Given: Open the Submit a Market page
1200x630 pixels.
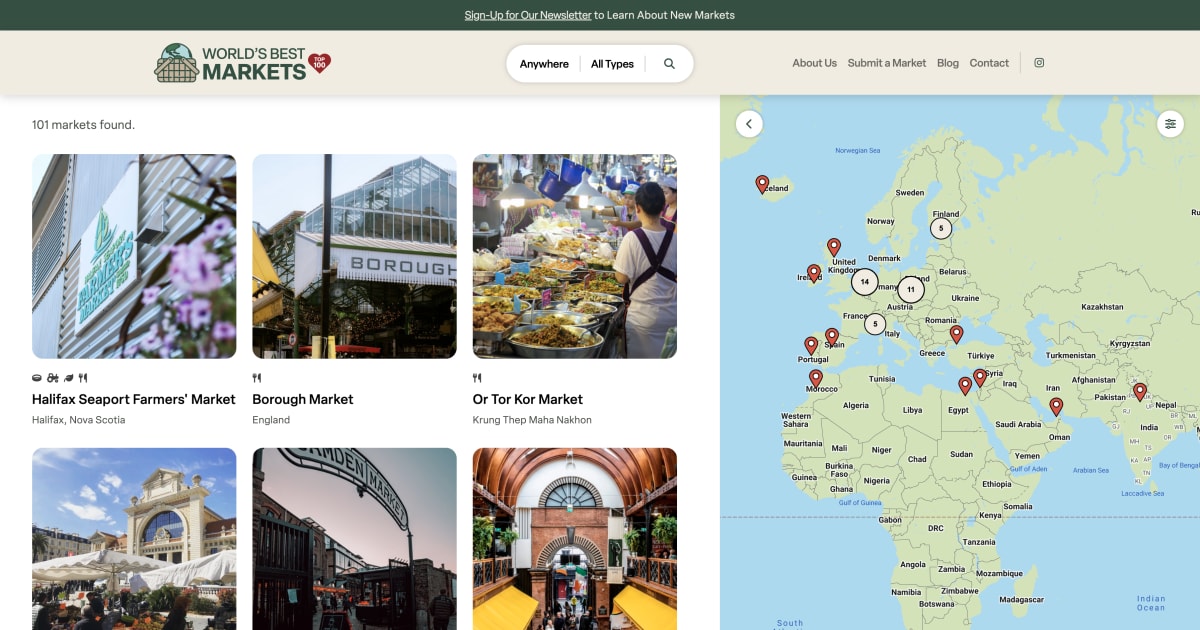Looking at the screenshot, I should [x=886, y=62].
